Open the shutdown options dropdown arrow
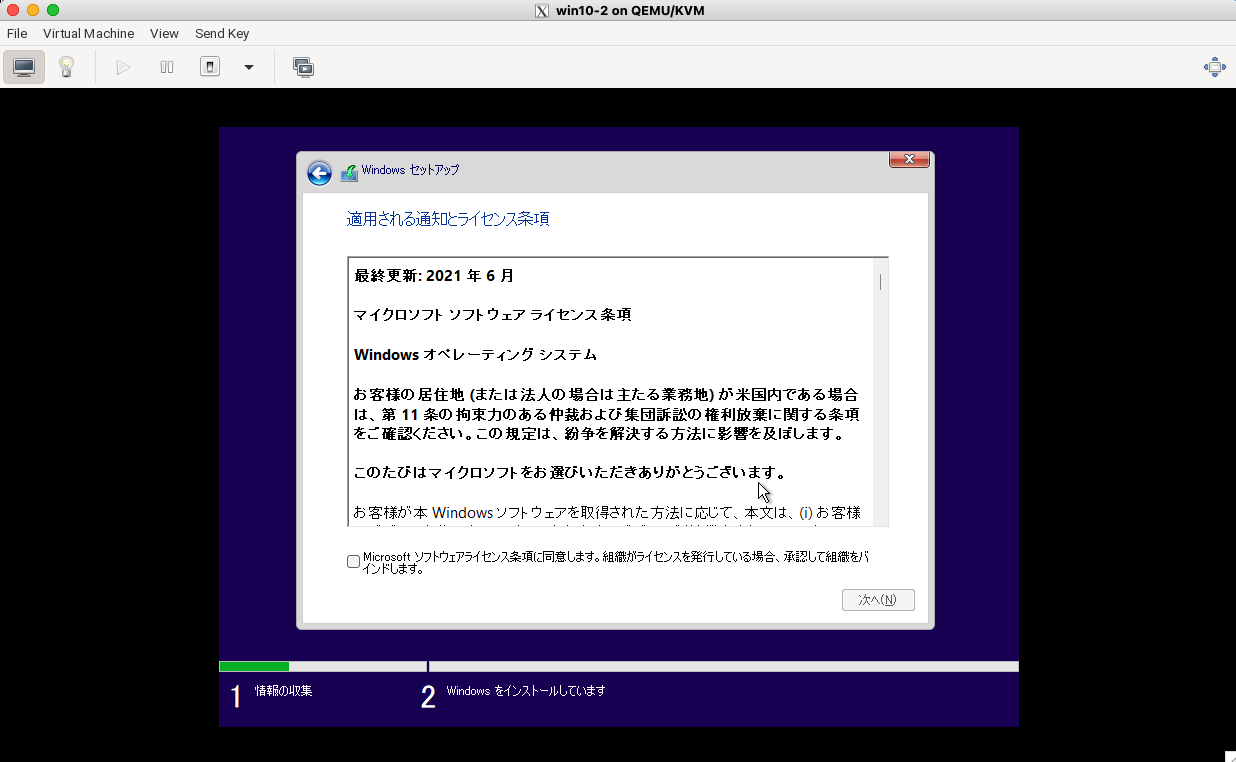Screen dimensions: 1236x762 coord(249,67)
